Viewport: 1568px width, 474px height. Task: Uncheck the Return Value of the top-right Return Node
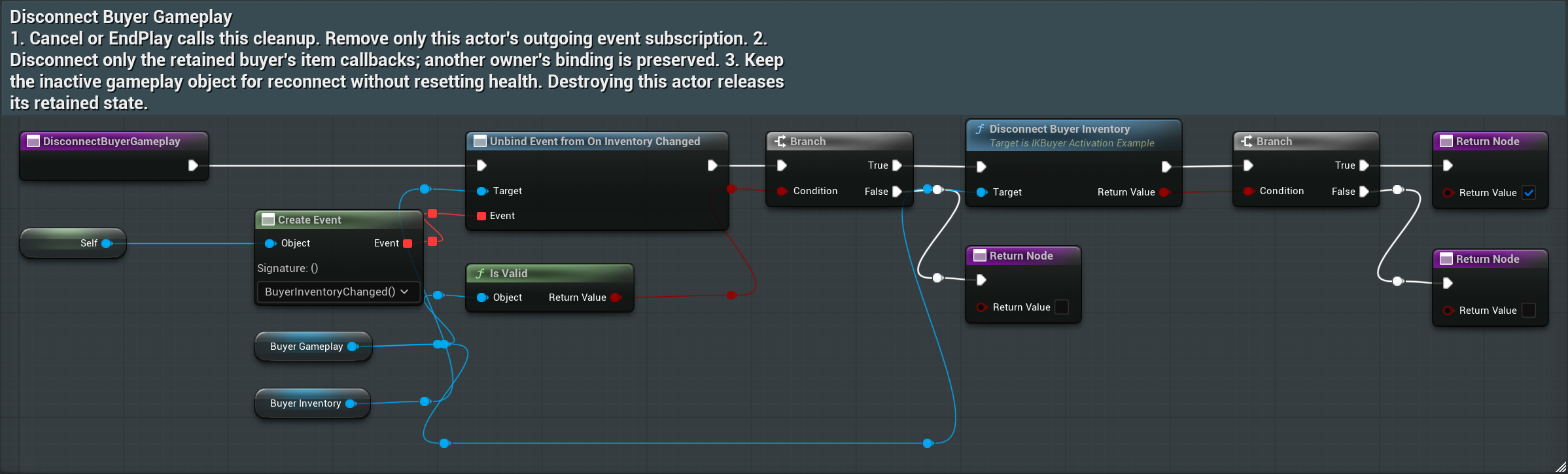pos(1529,193)
